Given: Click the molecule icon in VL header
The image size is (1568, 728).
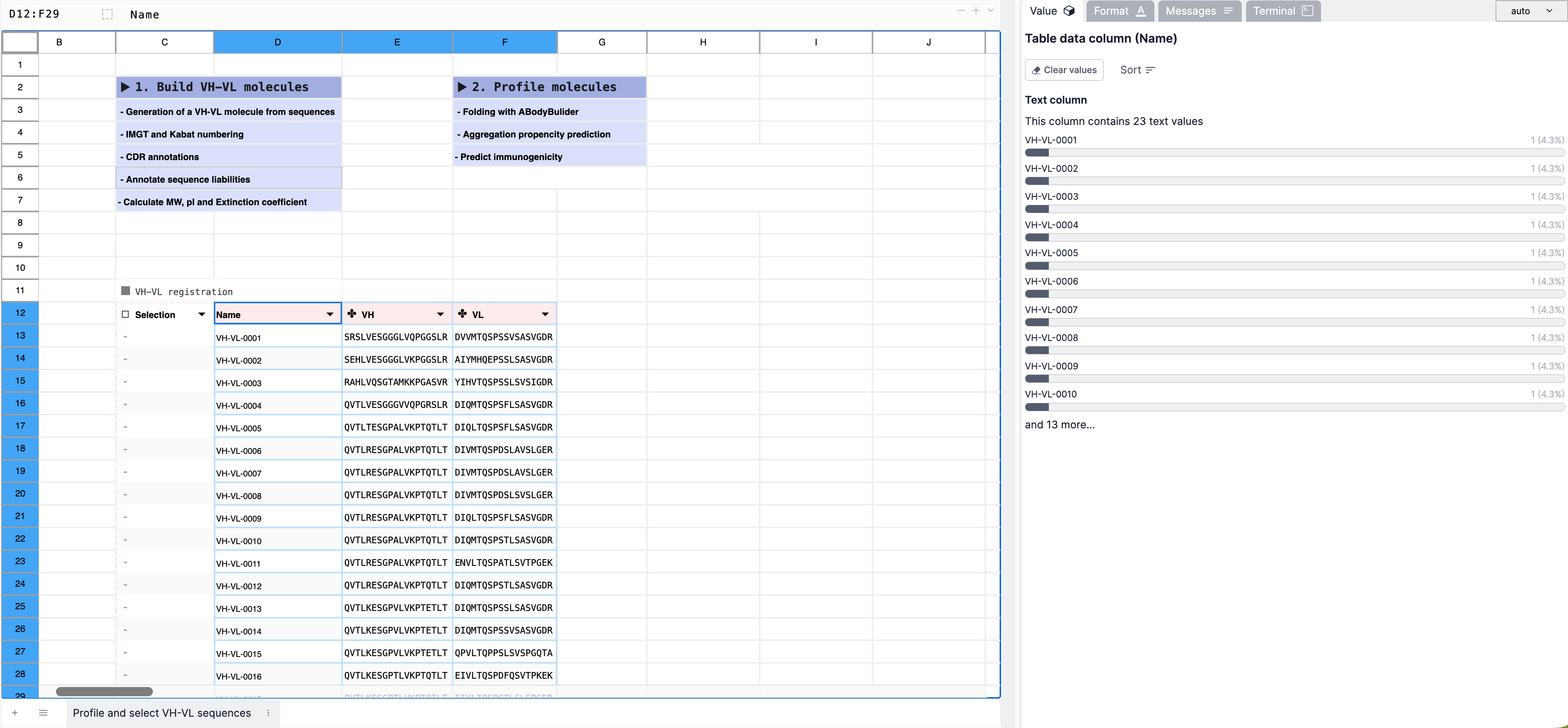Looking at the screenshot, I should point(463,314).
